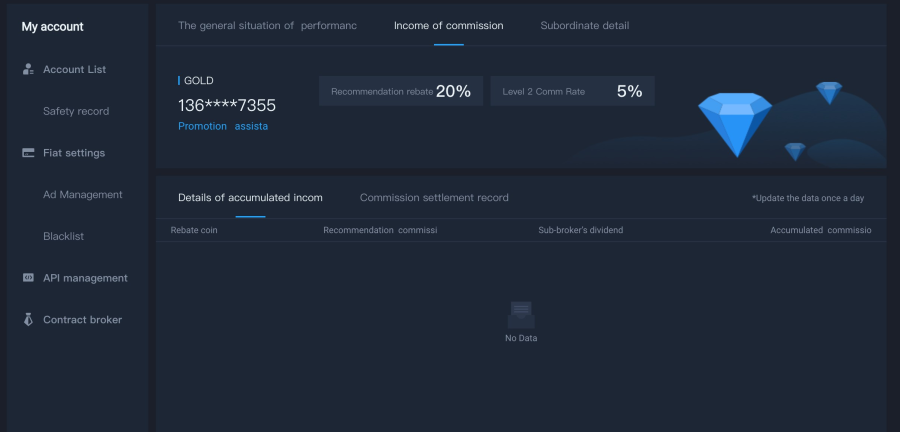Open Ad Management section
The image size is (900, 432).
(83, 194)
